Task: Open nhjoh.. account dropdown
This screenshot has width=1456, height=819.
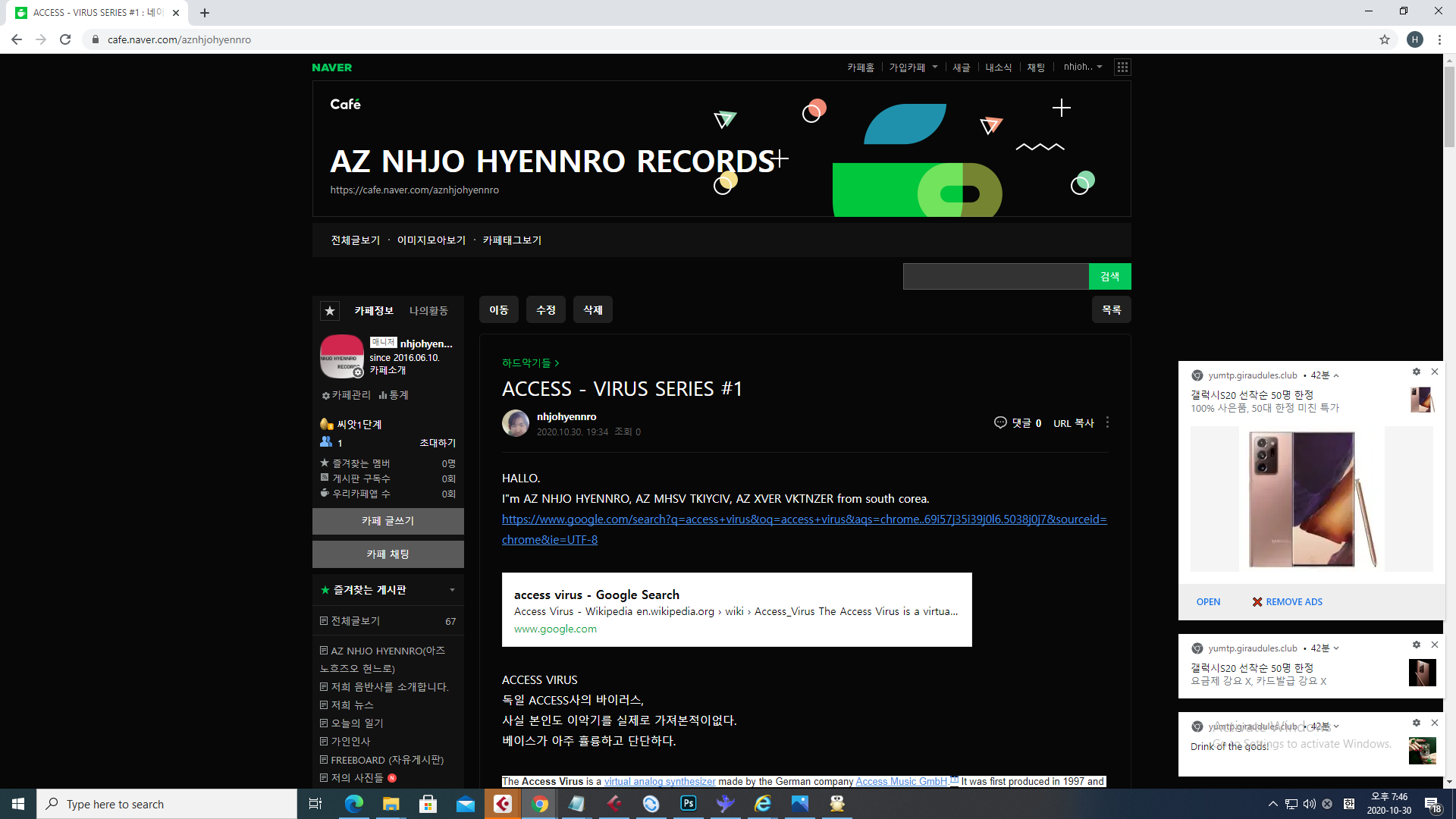Action: coord(1083,67)
